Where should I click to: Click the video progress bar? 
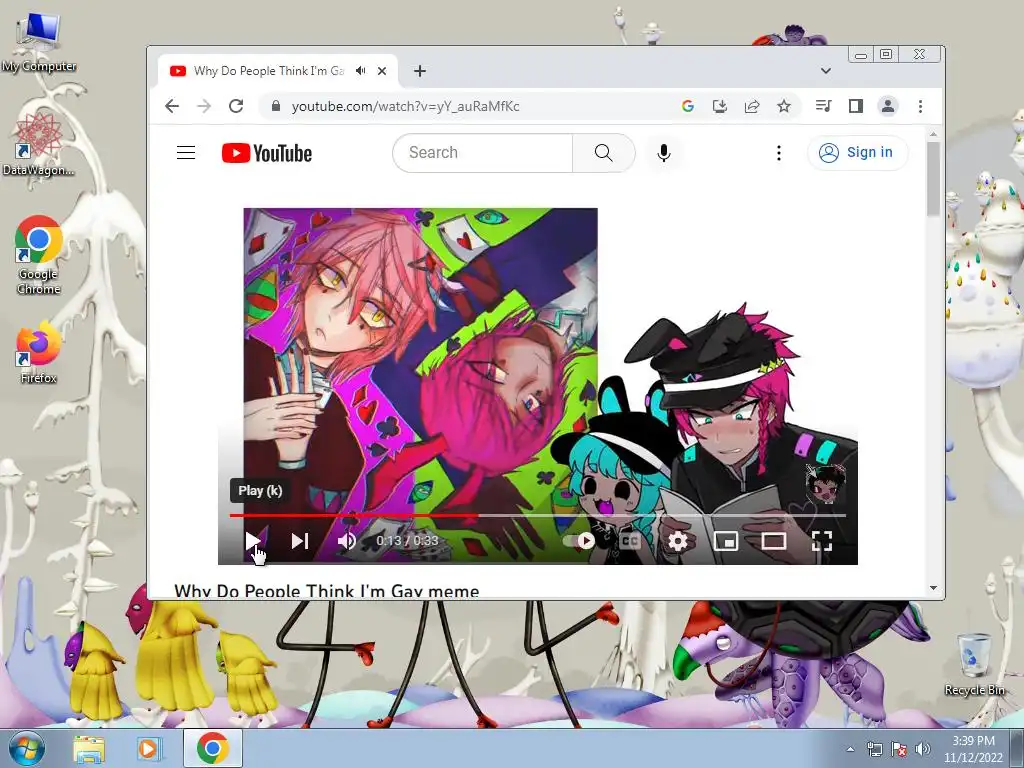click(537, 515)
